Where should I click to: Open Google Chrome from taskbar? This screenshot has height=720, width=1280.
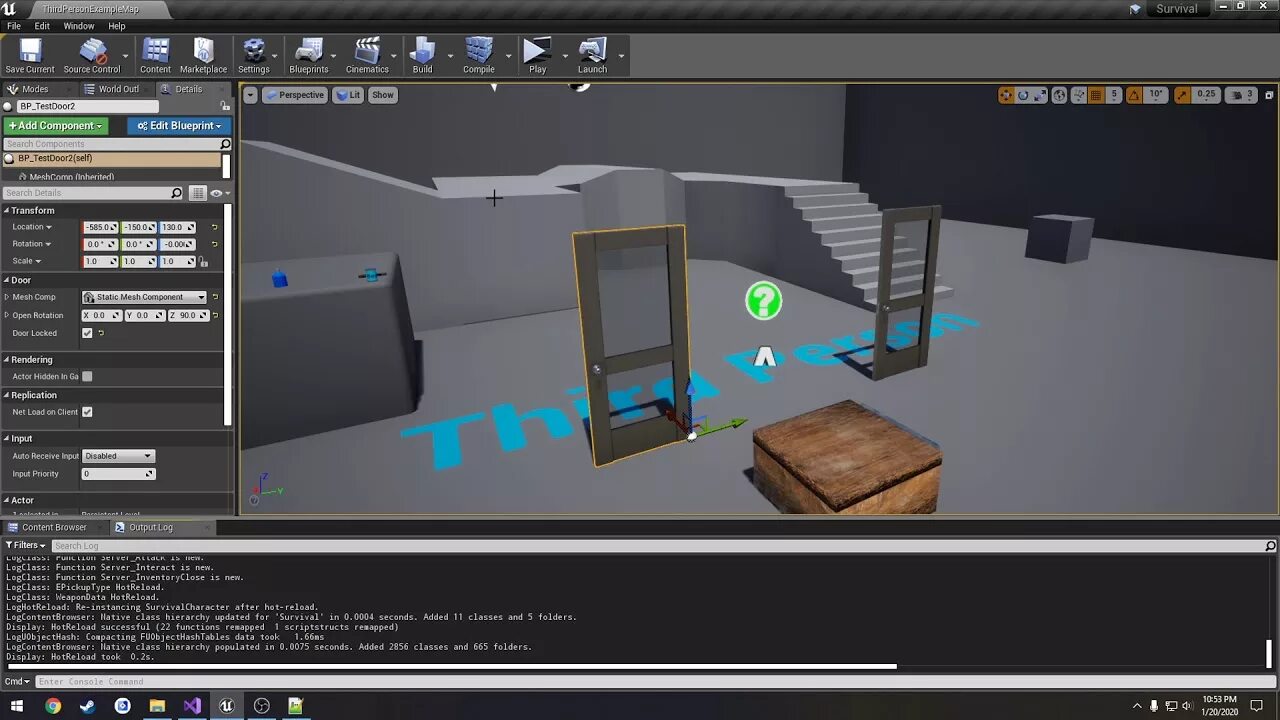(52, 706)
